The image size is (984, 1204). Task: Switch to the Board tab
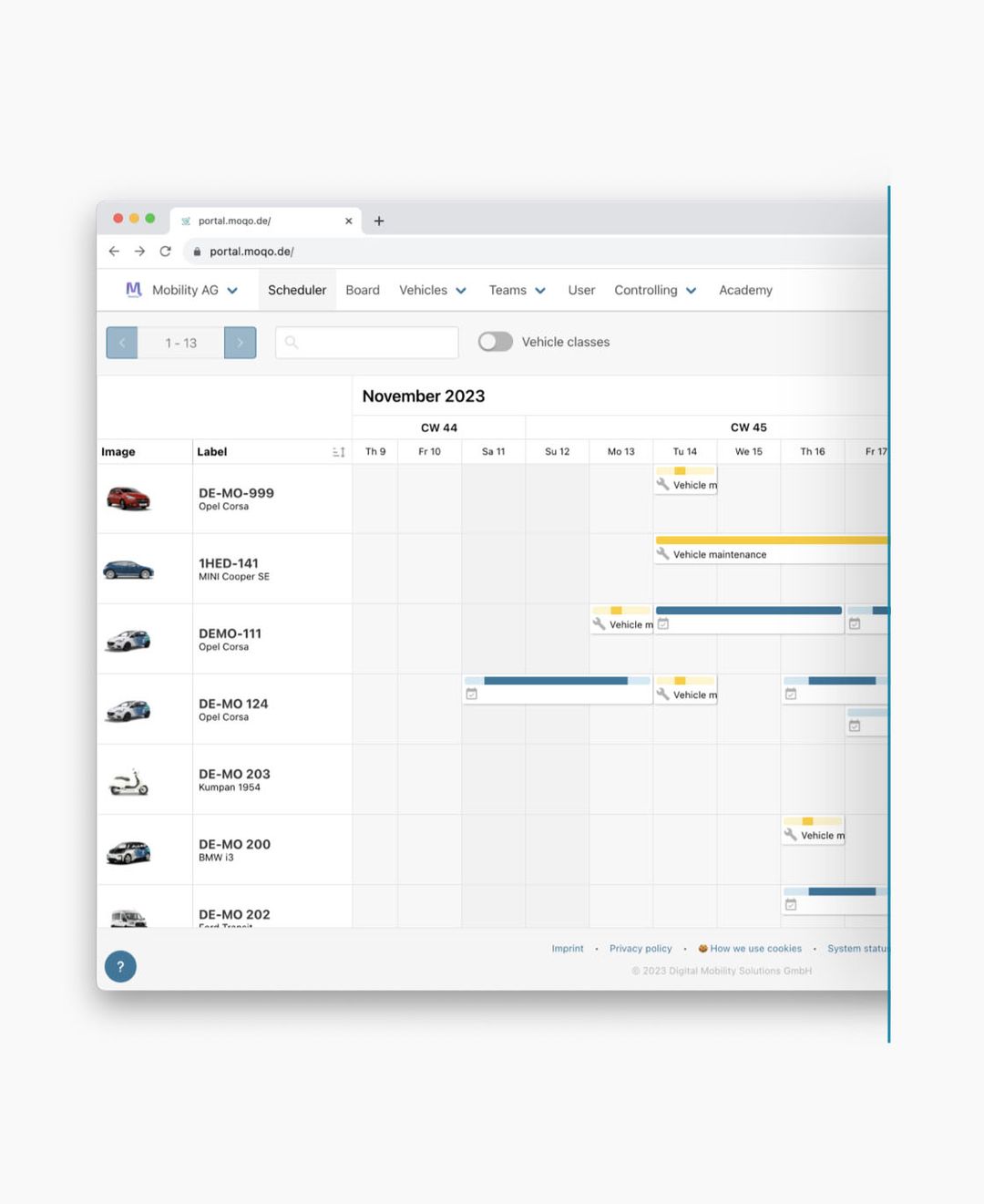(363, 290)
